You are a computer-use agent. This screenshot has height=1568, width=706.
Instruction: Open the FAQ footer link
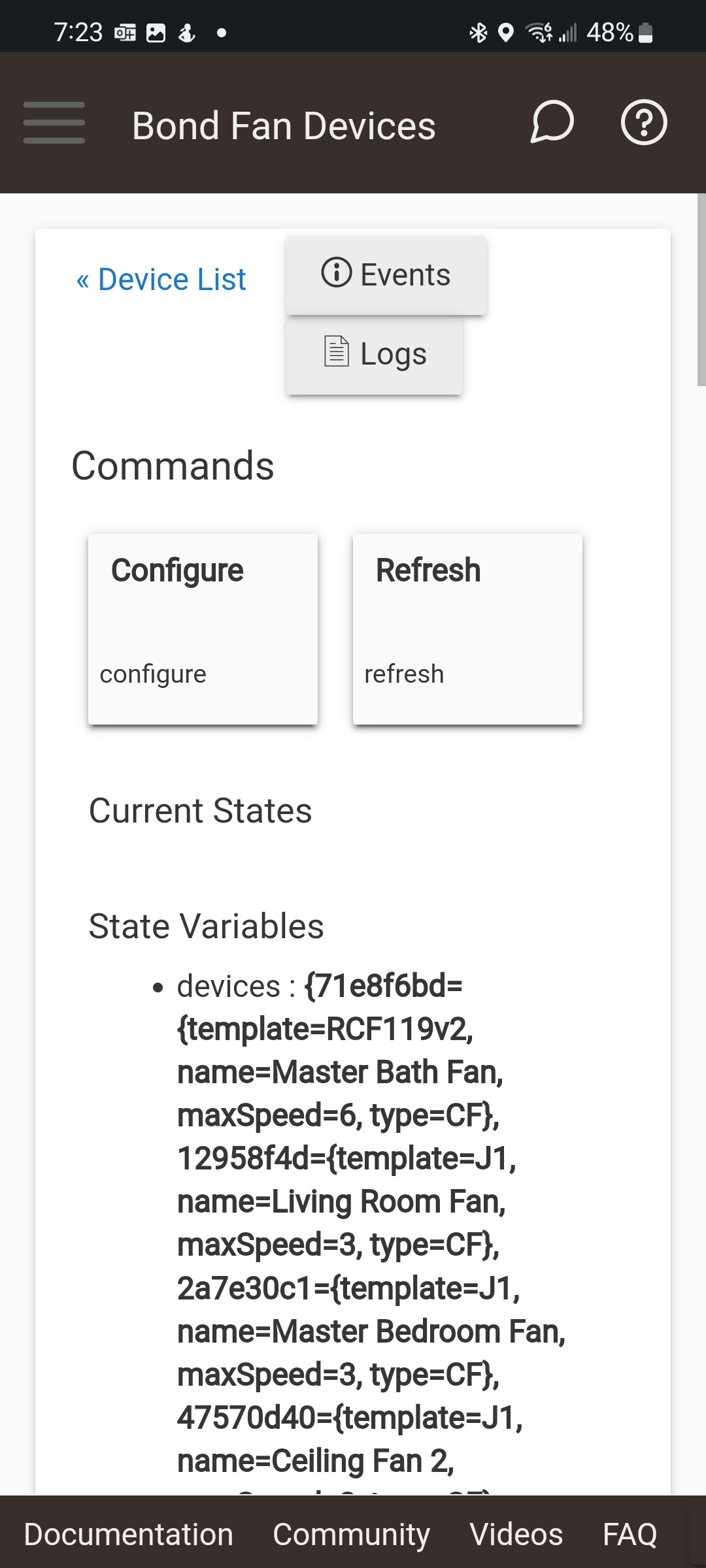point(630,1534)
